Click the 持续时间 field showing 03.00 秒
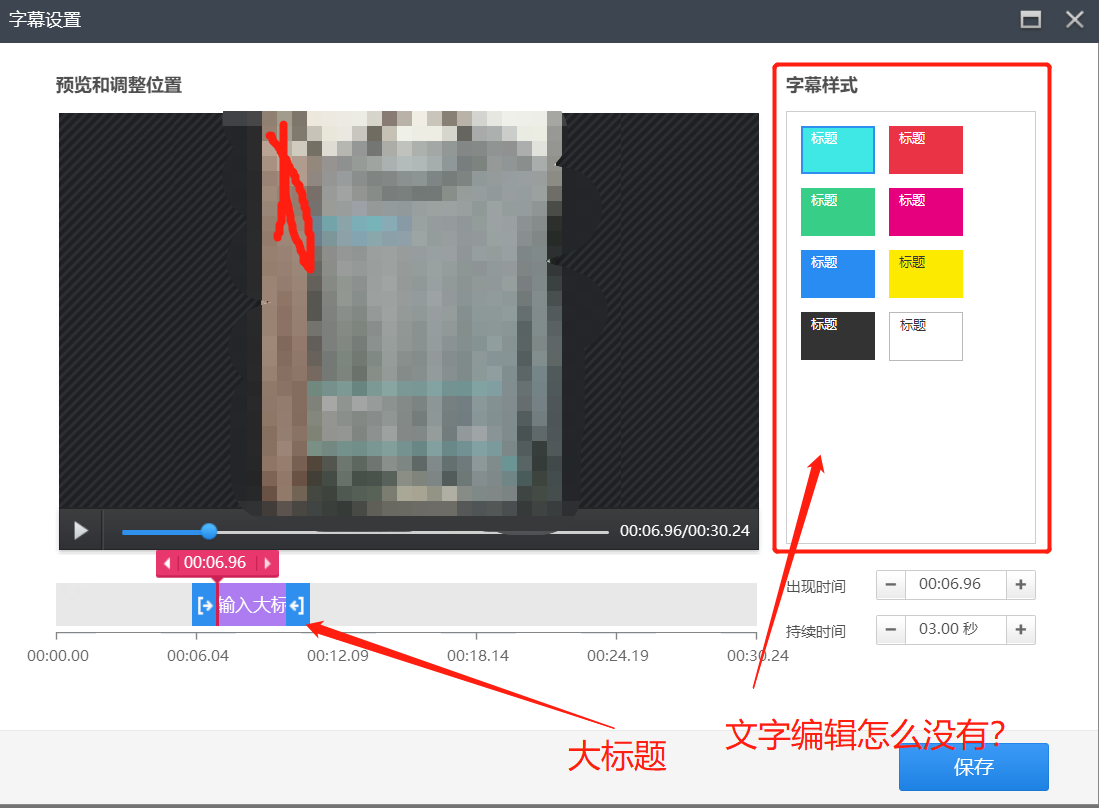Screen dimensions: 1099x808 tap(955, 629)
